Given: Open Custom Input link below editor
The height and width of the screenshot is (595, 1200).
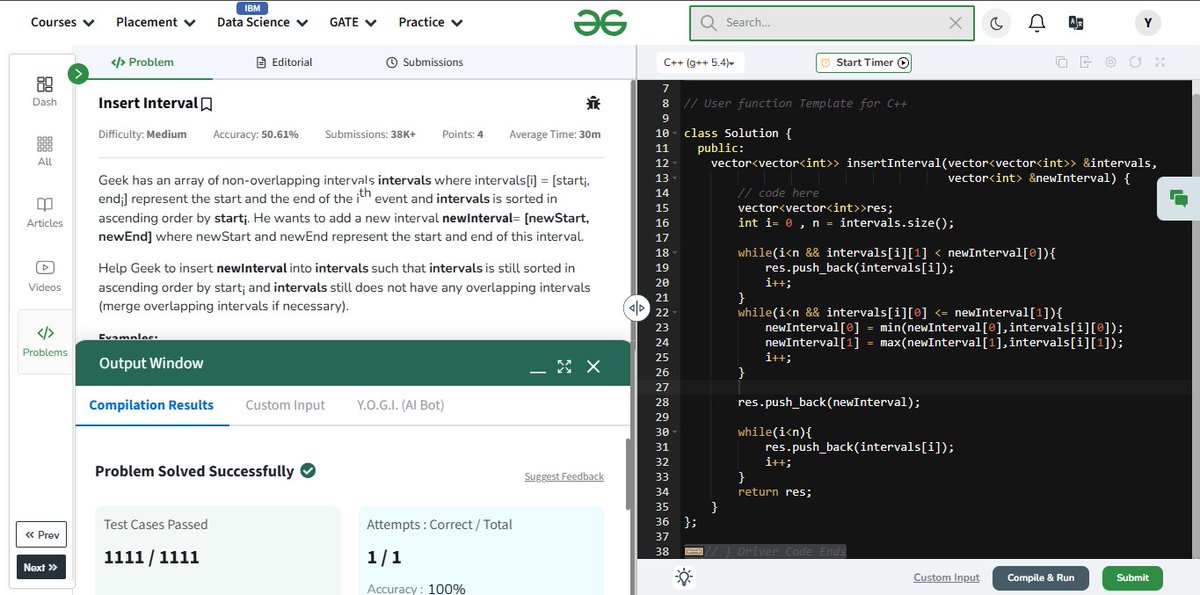Looking at the screenshot, I should pos(946,577).
